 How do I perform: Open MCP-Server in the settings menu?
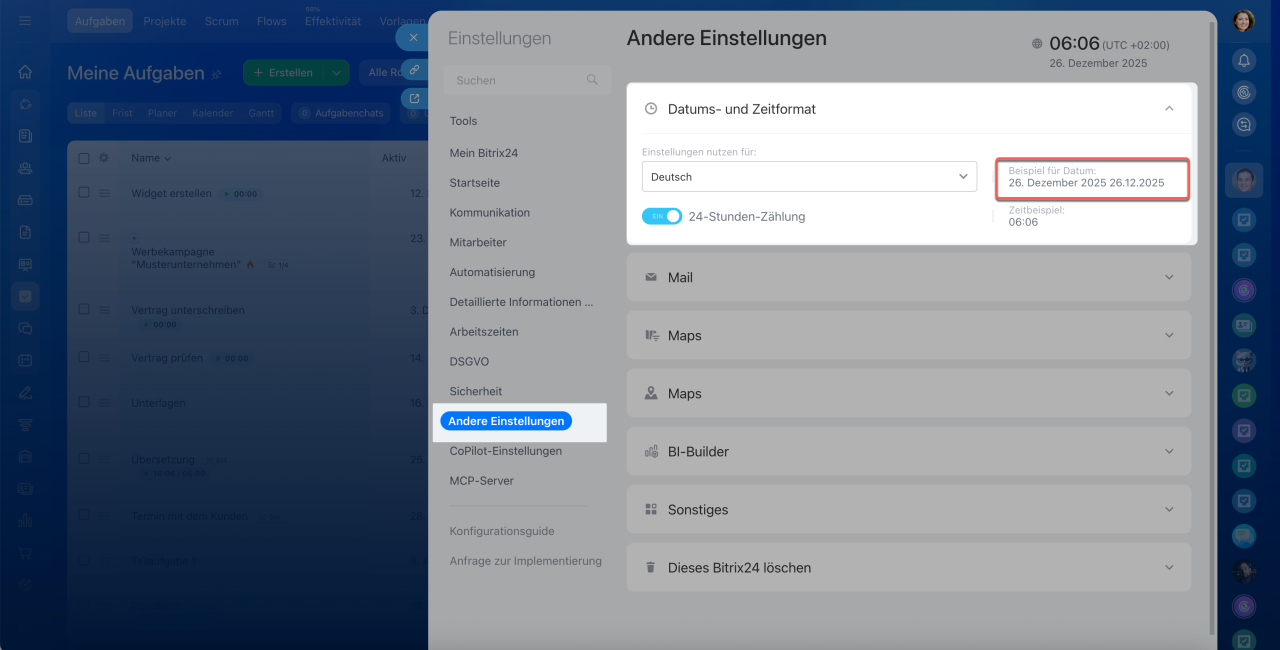[x=482, y=481]
